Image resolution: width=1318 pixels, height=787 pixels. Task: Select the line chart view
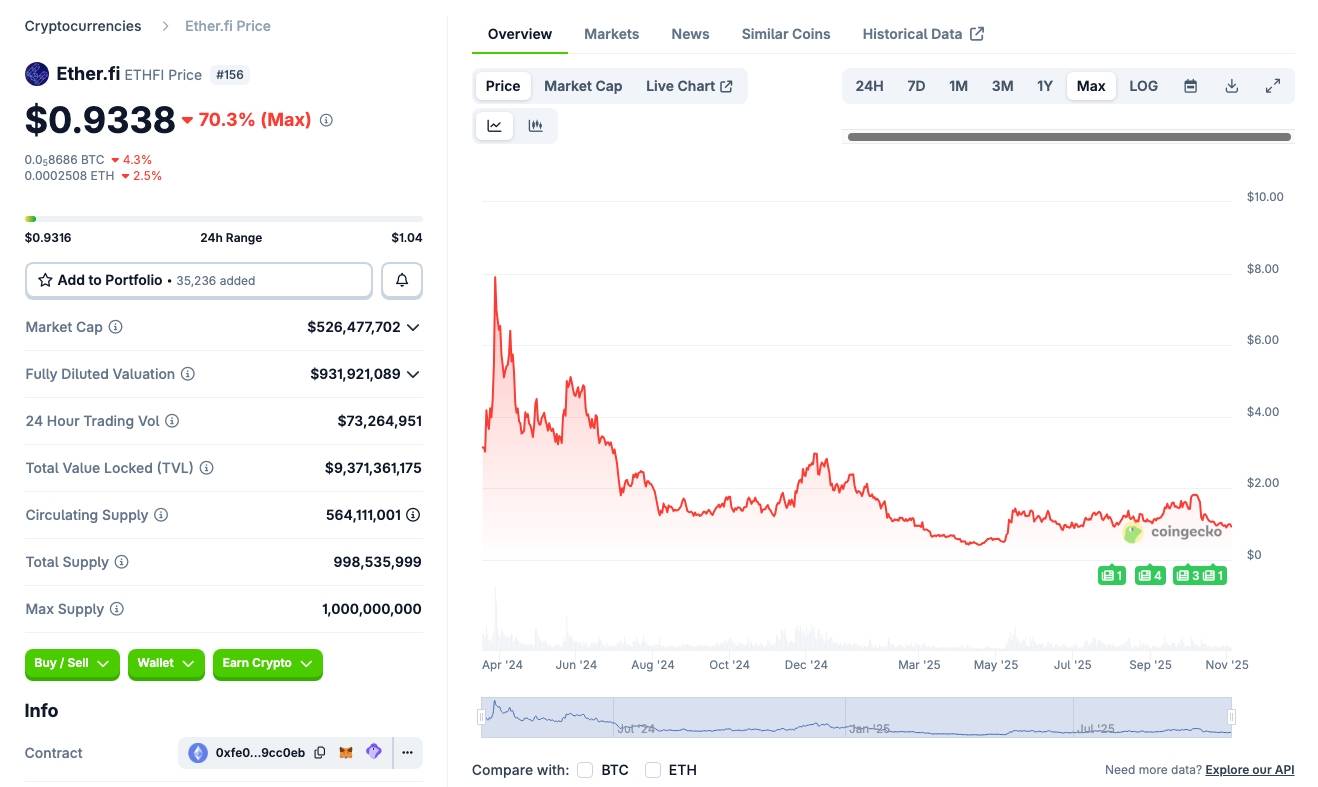pyautogui.click(x=495, y=126)
